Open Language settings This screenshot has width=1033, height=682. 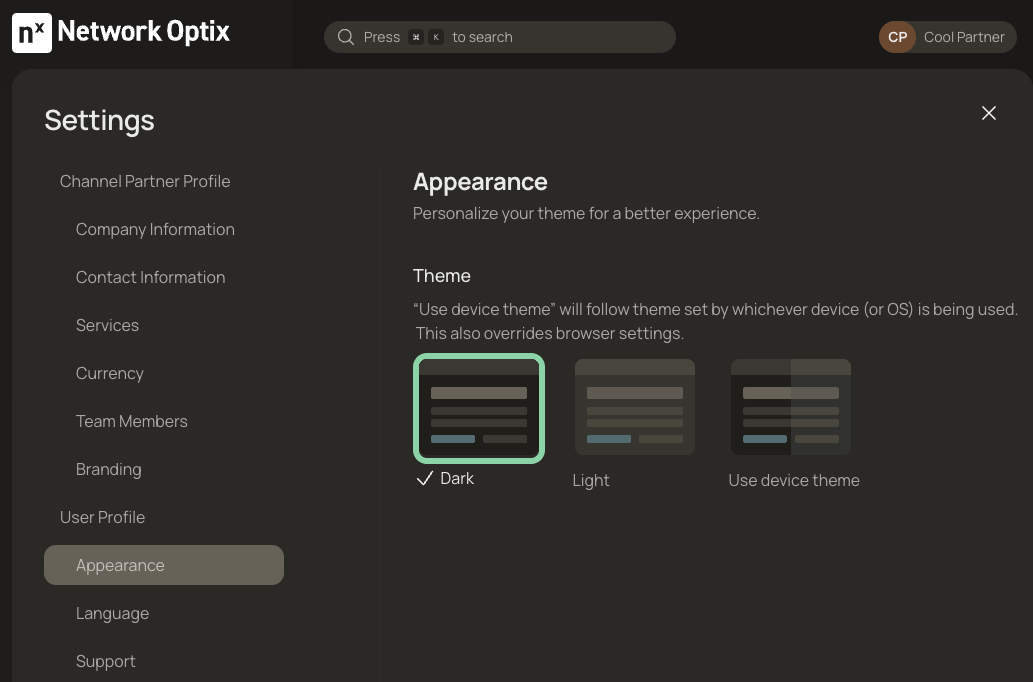point(112,613)
